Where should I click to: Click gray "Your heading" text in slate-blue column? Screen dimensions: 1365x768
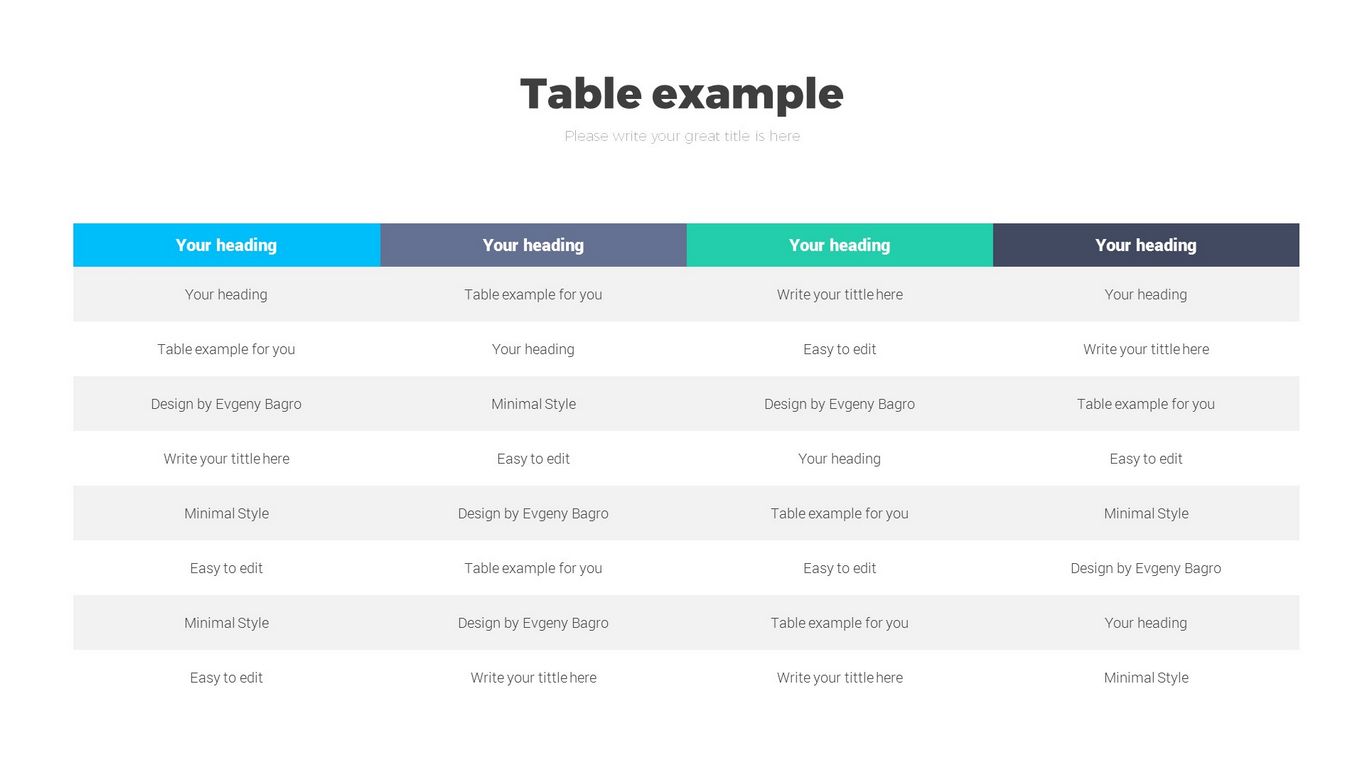point(533,349)
